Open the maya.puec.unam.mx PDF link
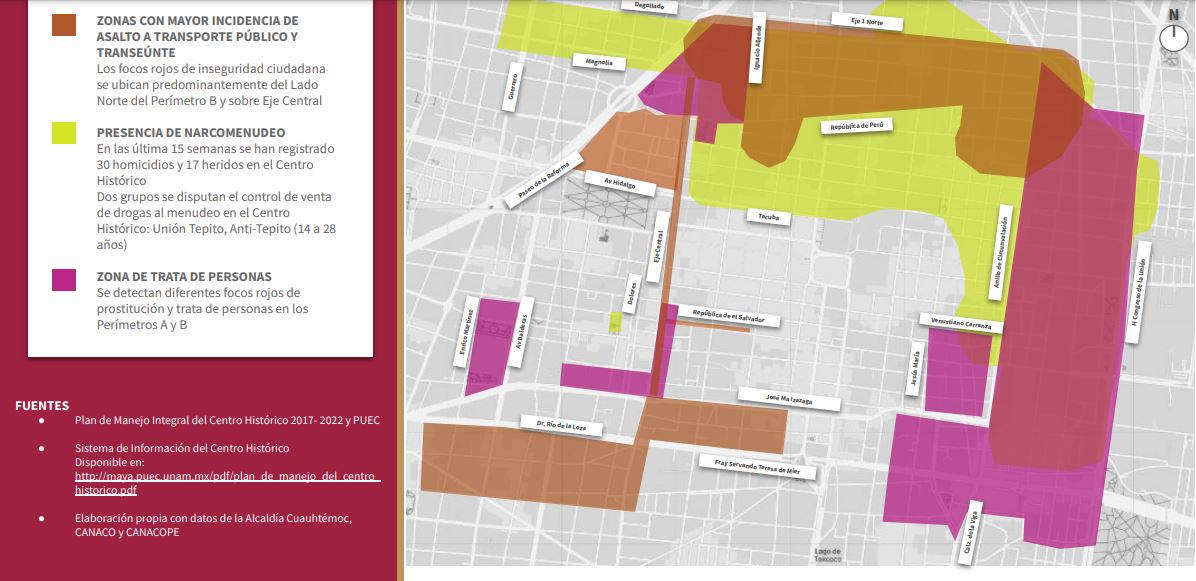This screenshot has width=1196, height=581. 227,483
